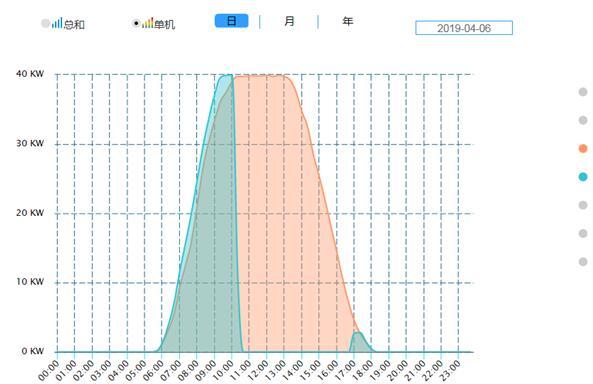Enable the bottommost gray legend dot
The height and width of the screenshot is (384, 593).
[x=583, y=262]
